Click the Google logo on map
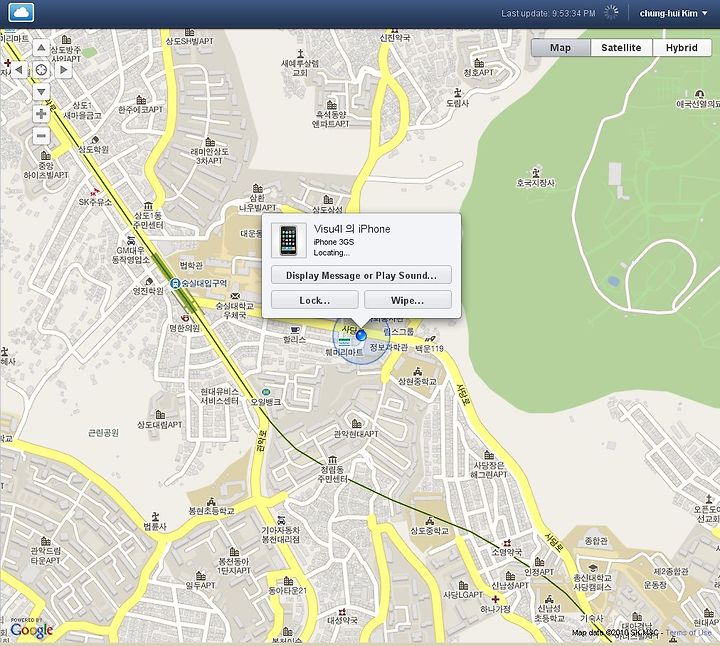The height and width of the screenshot is (646, 720). [x=31, y=629]
